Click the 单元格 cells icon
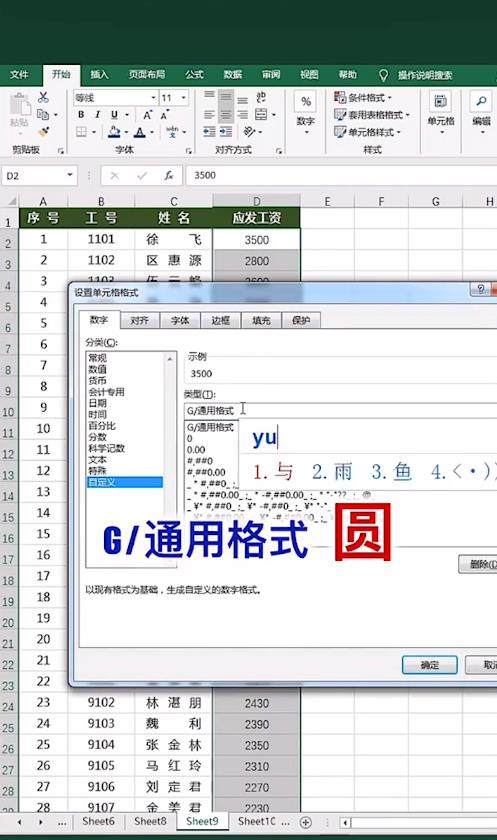Screen dimensions: 497x840 [441, 102]
